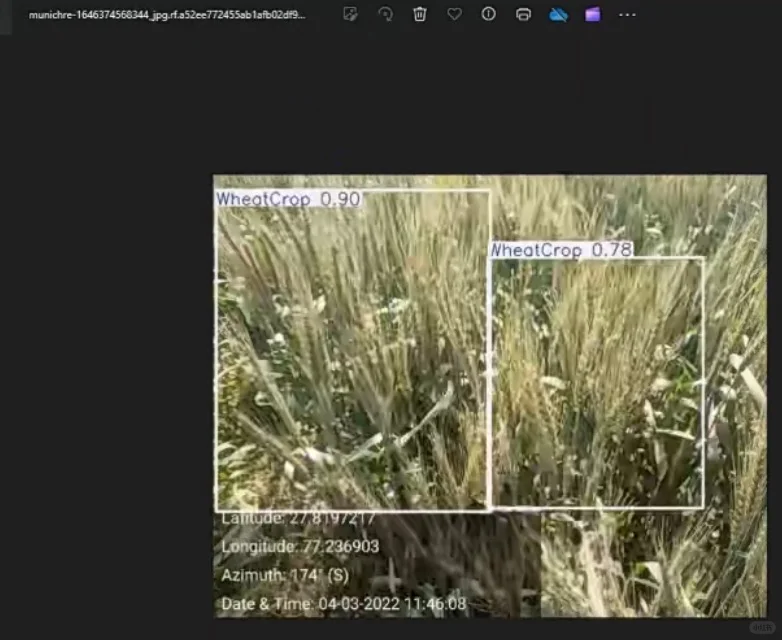Click the file name munichre-1646374568344 title

tap(167, 14)
